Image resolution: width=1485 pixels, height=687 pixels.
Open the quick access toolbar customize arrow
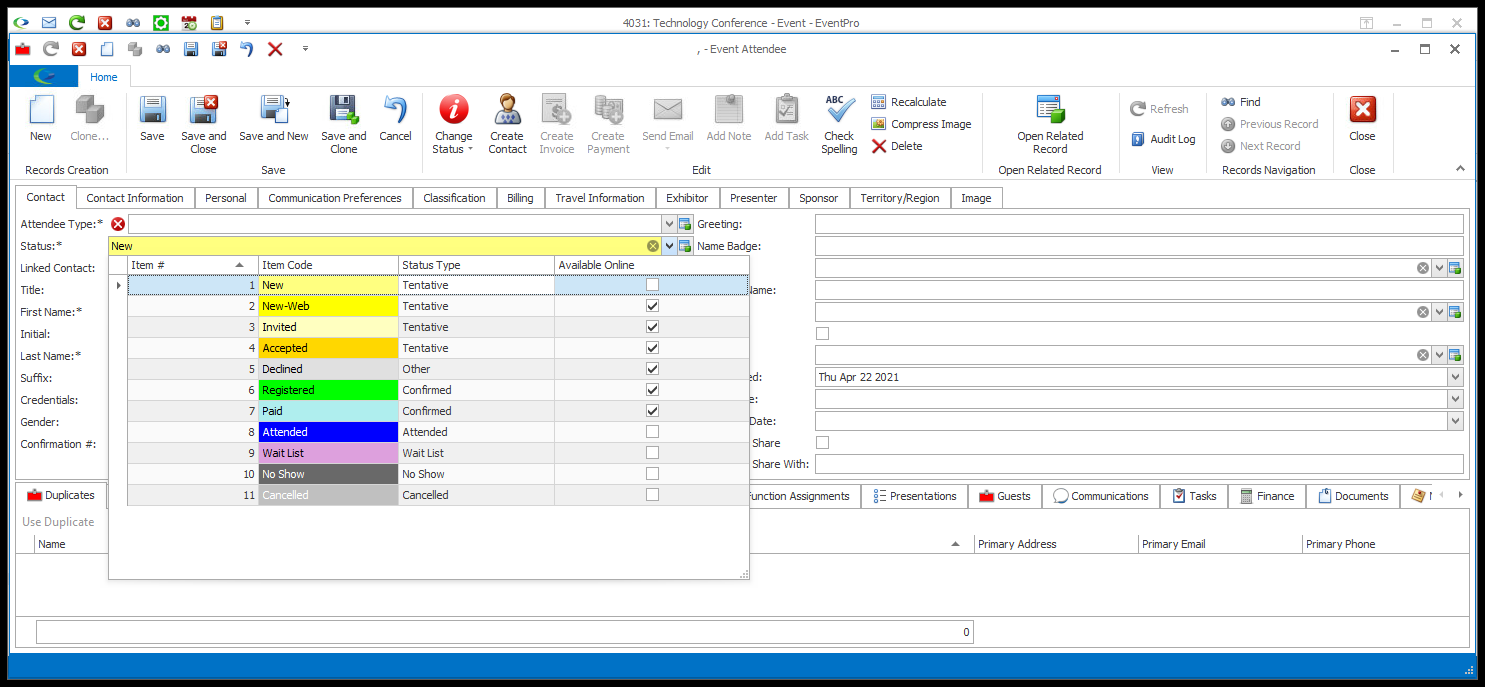pos(305,48)
